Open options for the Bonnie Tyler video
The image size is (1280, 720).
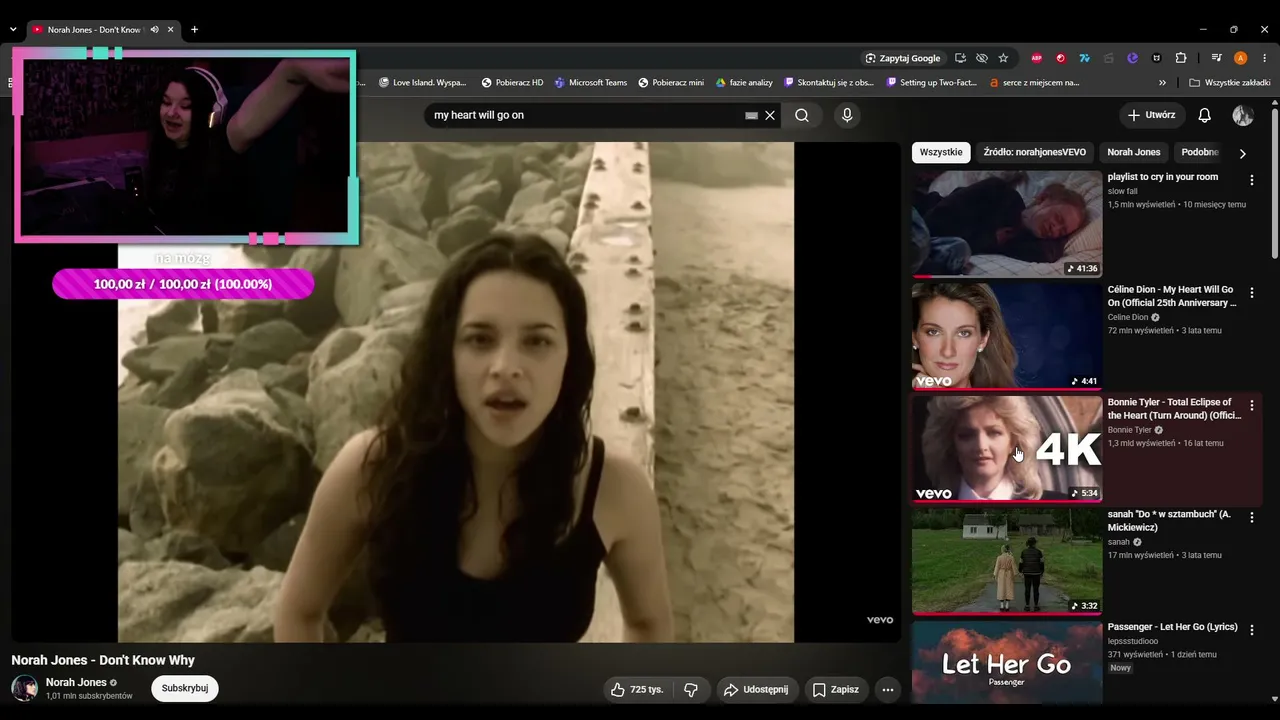tap(1252, 406)
